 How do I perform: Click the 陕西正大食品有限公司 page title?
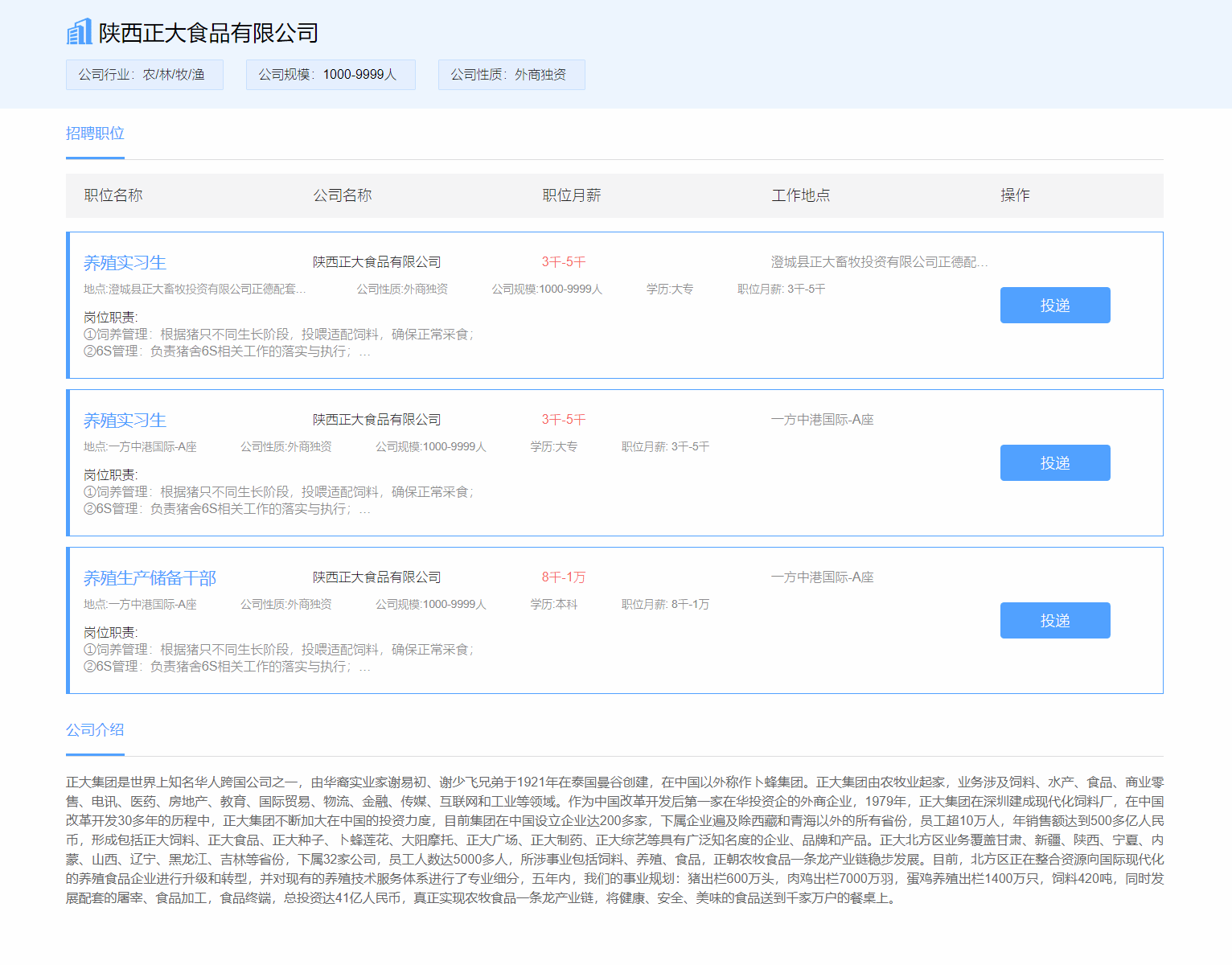[208, 33]
